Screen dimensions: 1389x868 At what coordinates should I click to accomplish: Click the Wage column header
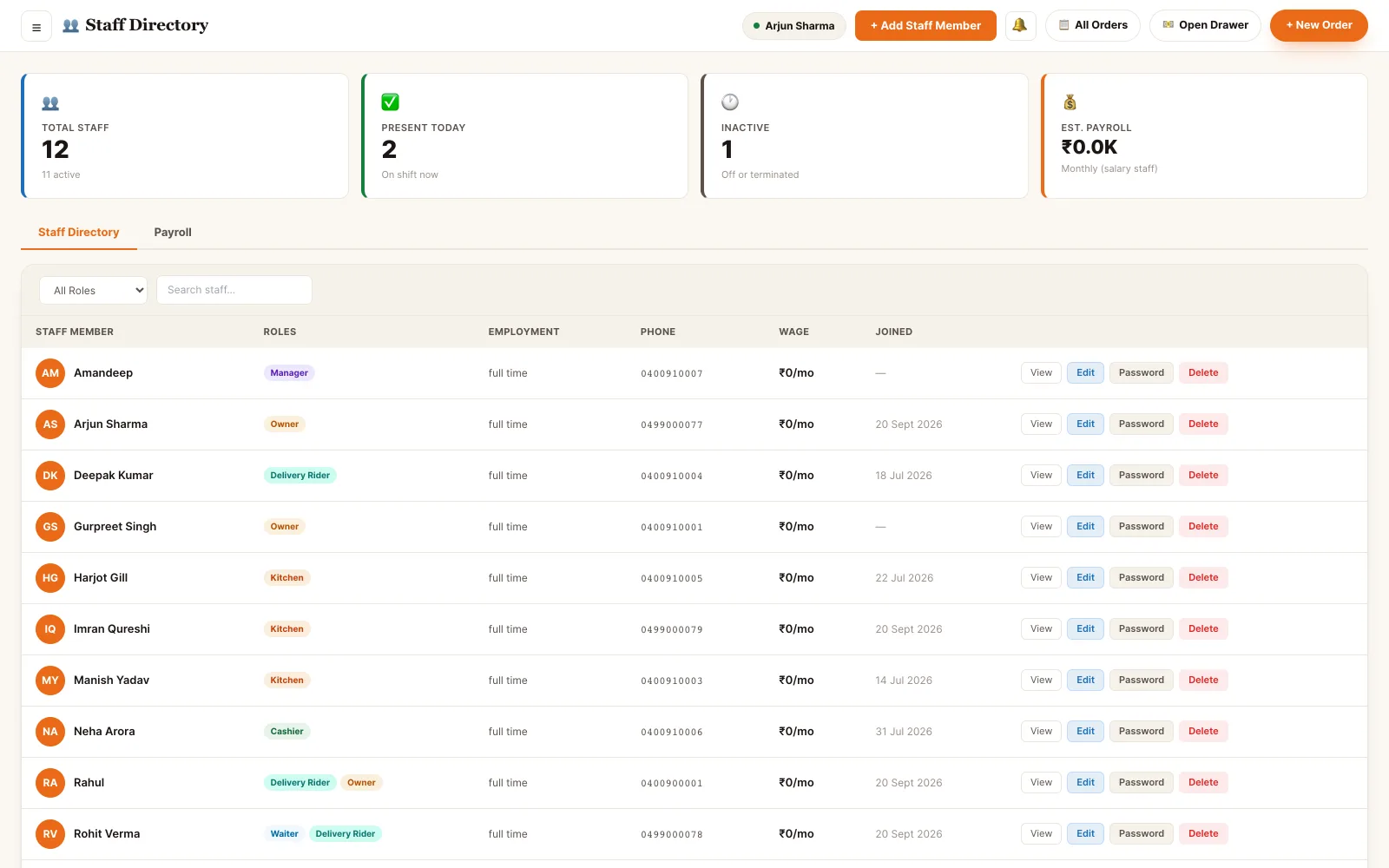coord(793,332)
